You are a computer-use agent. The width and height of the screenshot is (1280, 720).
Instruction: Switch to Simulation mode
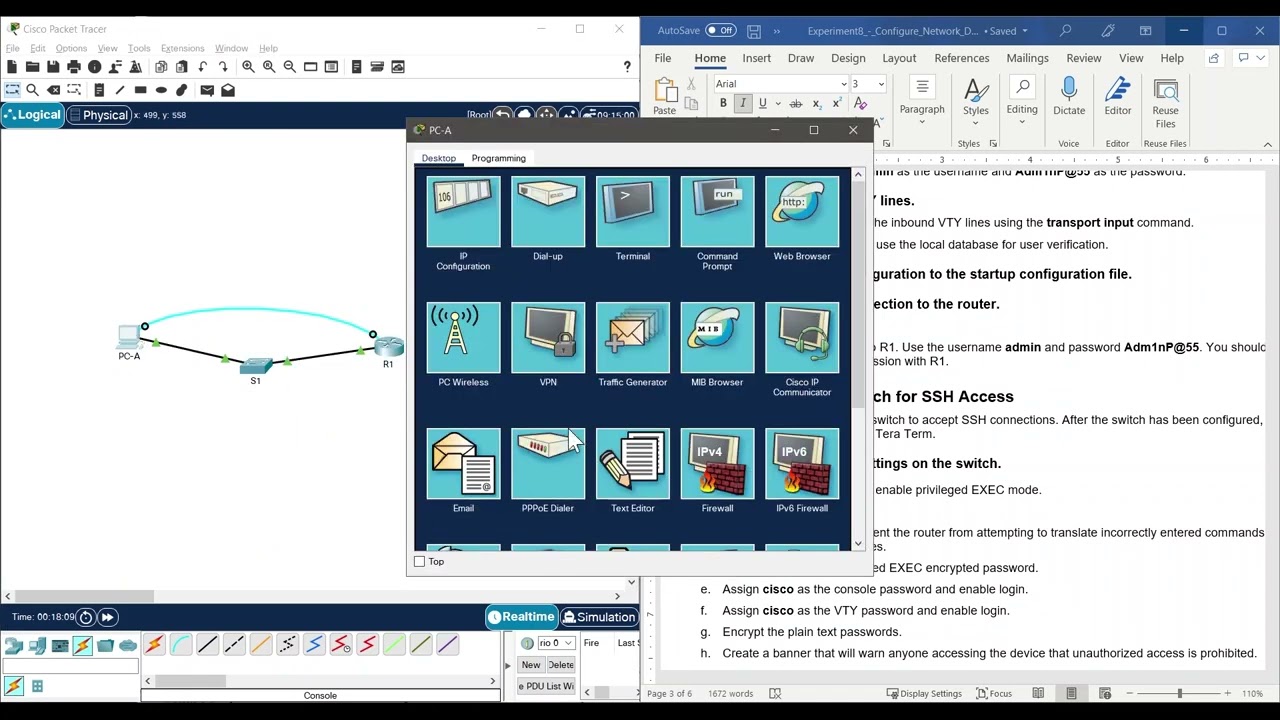(598, 617)
